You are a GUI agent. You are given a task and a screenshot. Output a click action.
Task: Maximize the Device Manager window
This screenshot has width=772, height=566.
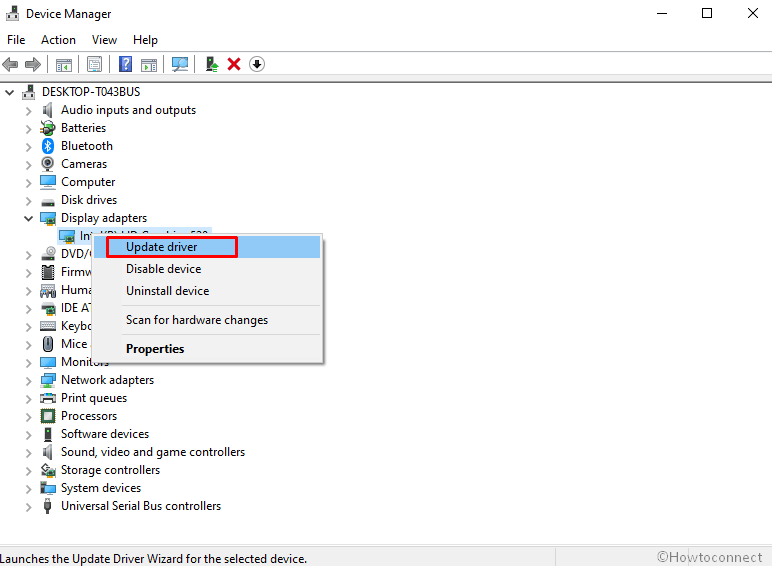pyautogui.click(x=707, y=13)
